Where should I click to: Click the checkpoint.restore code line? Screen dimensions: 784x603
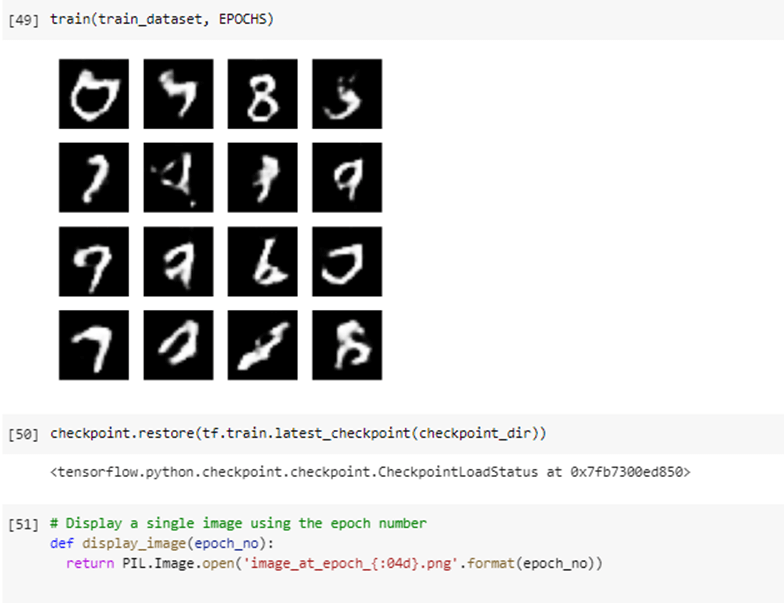point(298,433)
